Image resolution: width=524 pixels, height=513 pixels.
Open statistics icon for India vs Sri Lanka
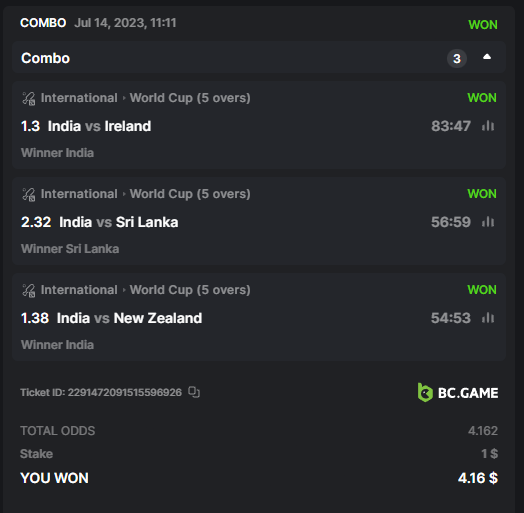coord(488,222)
